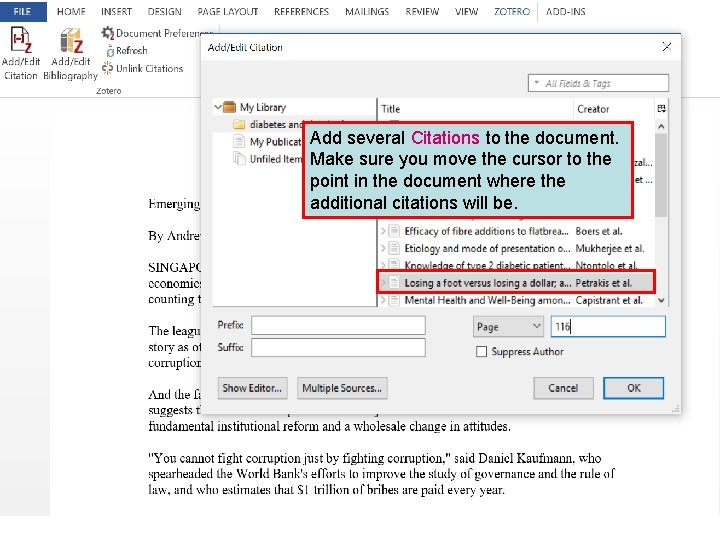Select the My Library folder icon
The width and height of the screenshot is (720, 540).
(x=229, y=107)
